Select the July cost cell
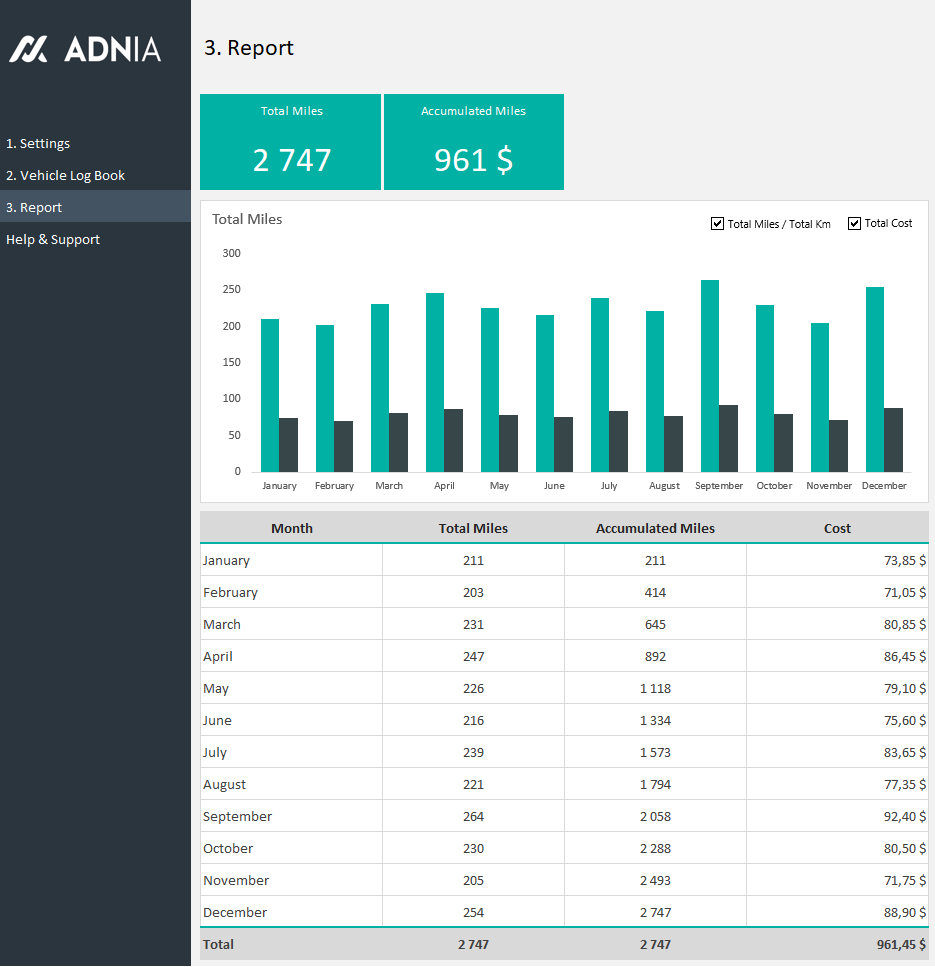This screenshot has width=935, height=967. (837, 753)
